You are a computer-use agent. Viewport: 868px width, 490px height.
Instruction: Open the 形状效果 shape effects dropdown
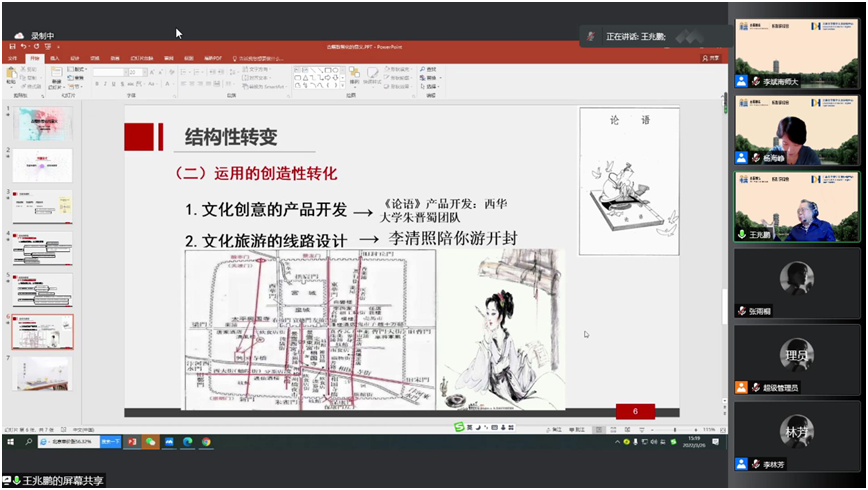(x=397, y=86)
